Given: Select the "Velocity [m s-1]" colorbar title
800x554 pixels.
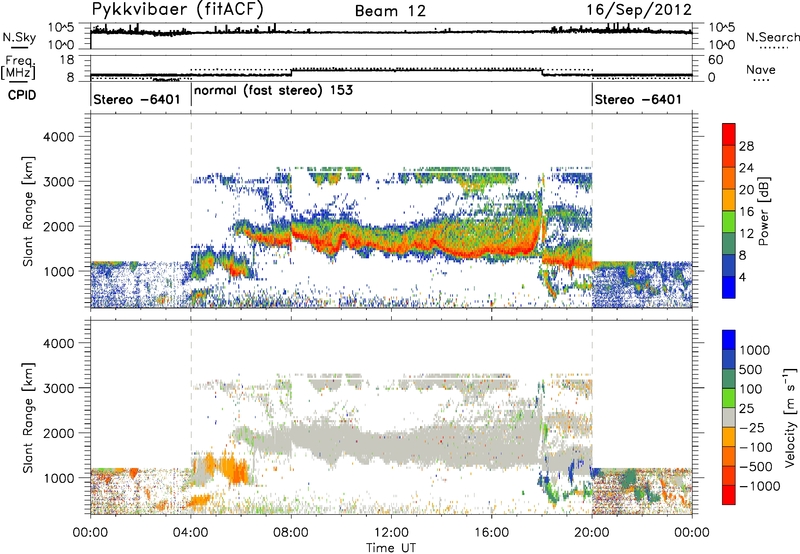Looking at the screenshot, I should tap(790, 417).
